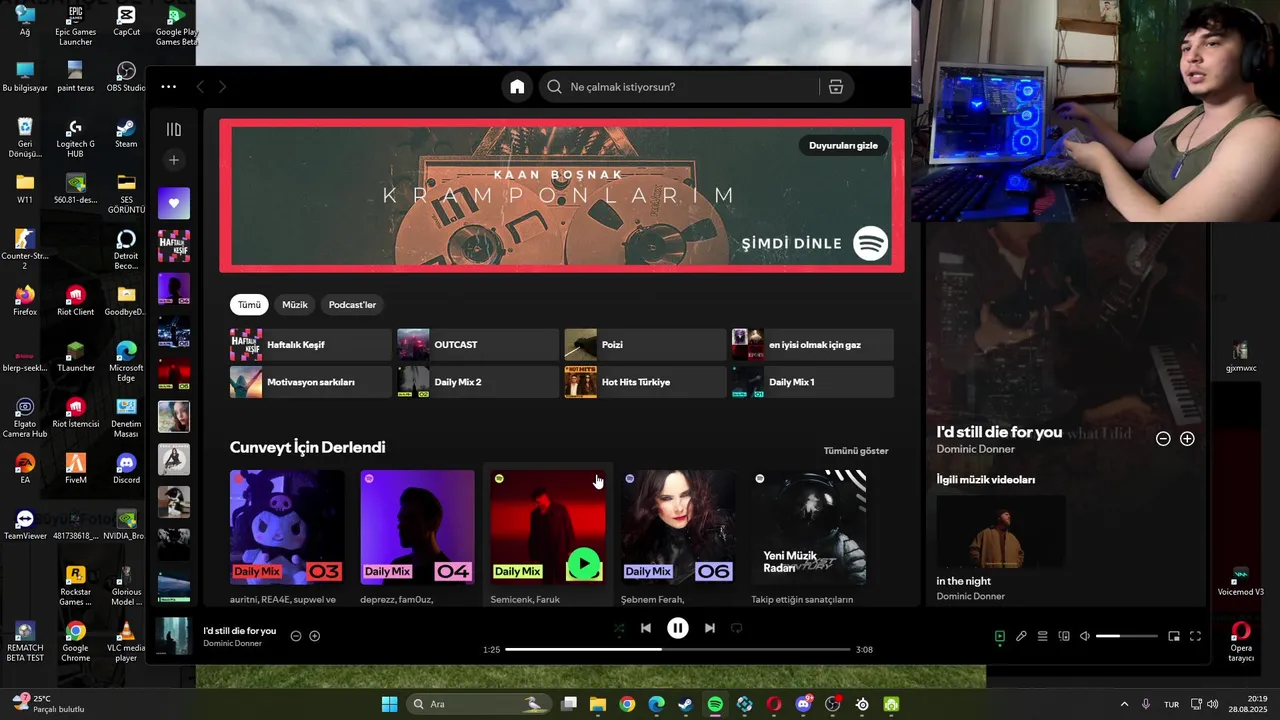
Task: Play Daily Mix with green play button
Action: point(584,564)
